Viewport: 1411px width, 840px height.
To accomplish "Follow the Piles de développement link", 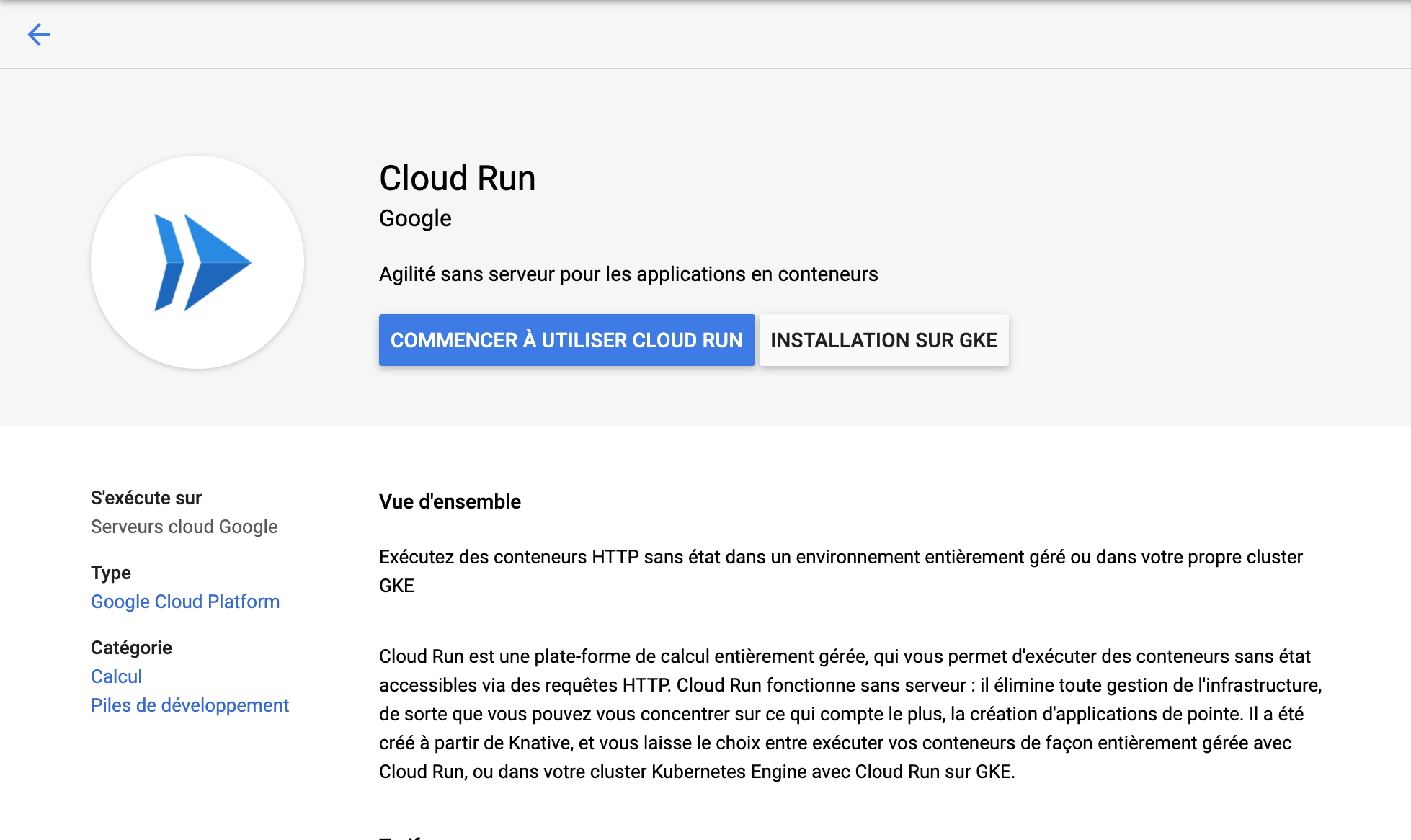I will (190, 705).
